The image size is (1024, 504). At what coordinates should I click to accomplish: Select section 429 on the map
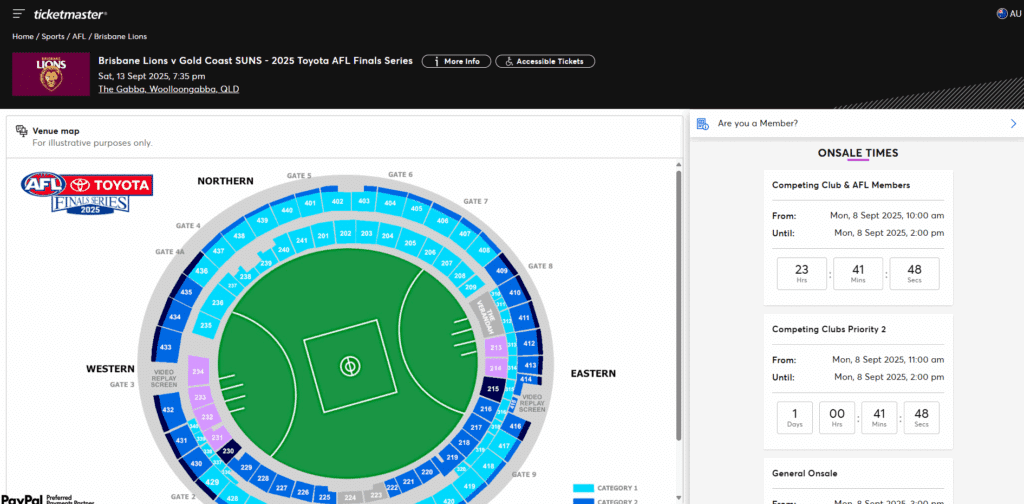212,482
